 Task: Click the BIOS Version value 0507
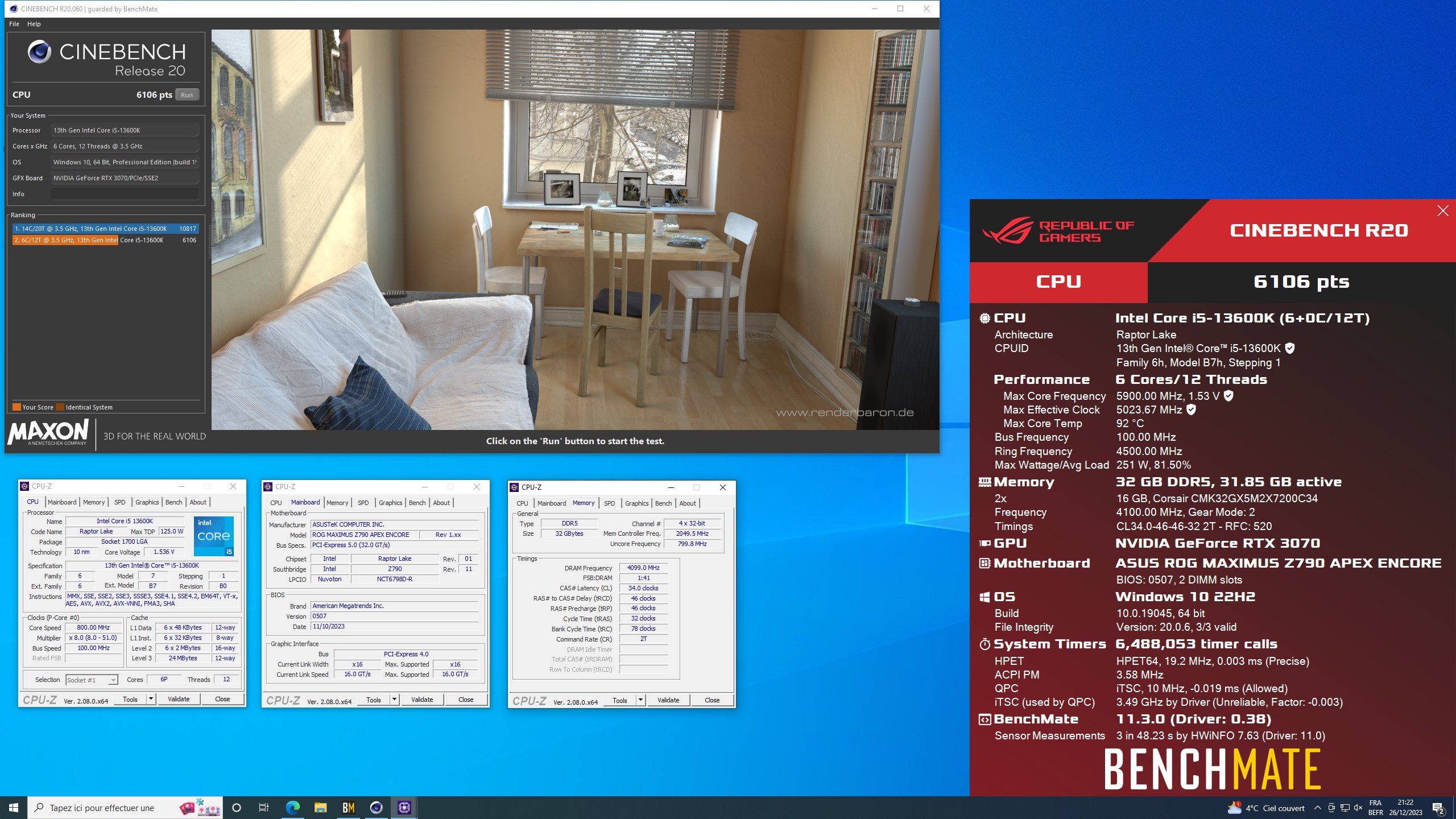pos(395,617)
